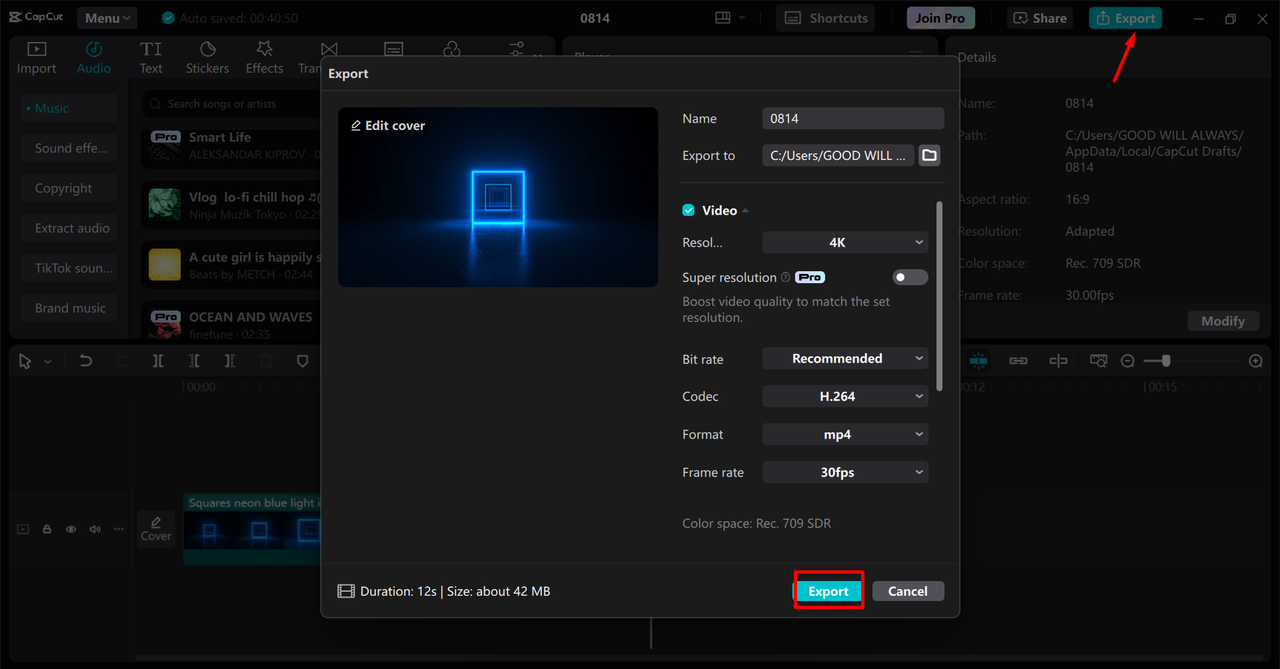Open the Text tab
Viewport: 1280px width, 669px height.
coord(151,58)
